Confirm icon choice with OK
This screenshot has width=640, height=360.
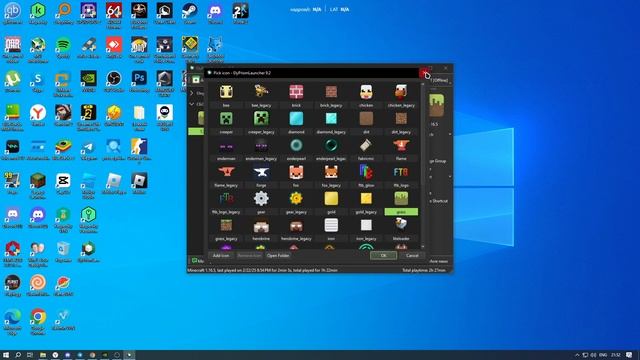pyautogui.click(x=383, y=256)
